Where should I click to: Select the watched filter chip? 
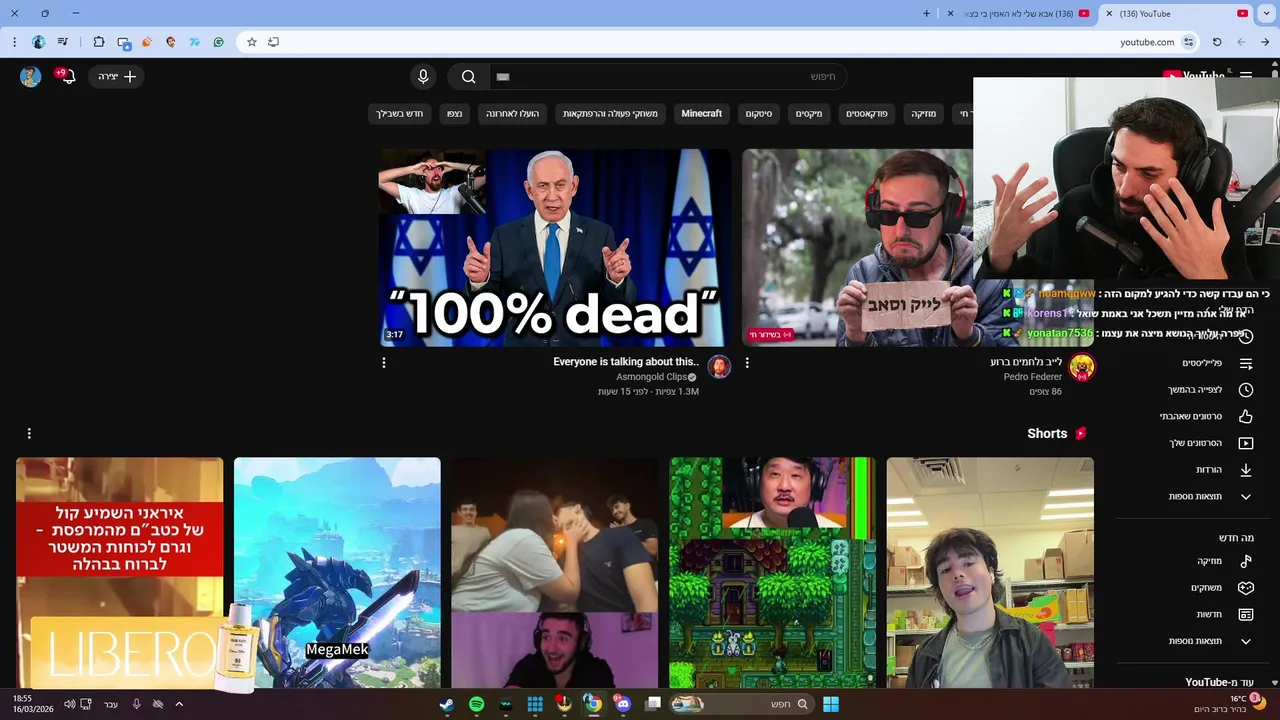click(454, 114)
